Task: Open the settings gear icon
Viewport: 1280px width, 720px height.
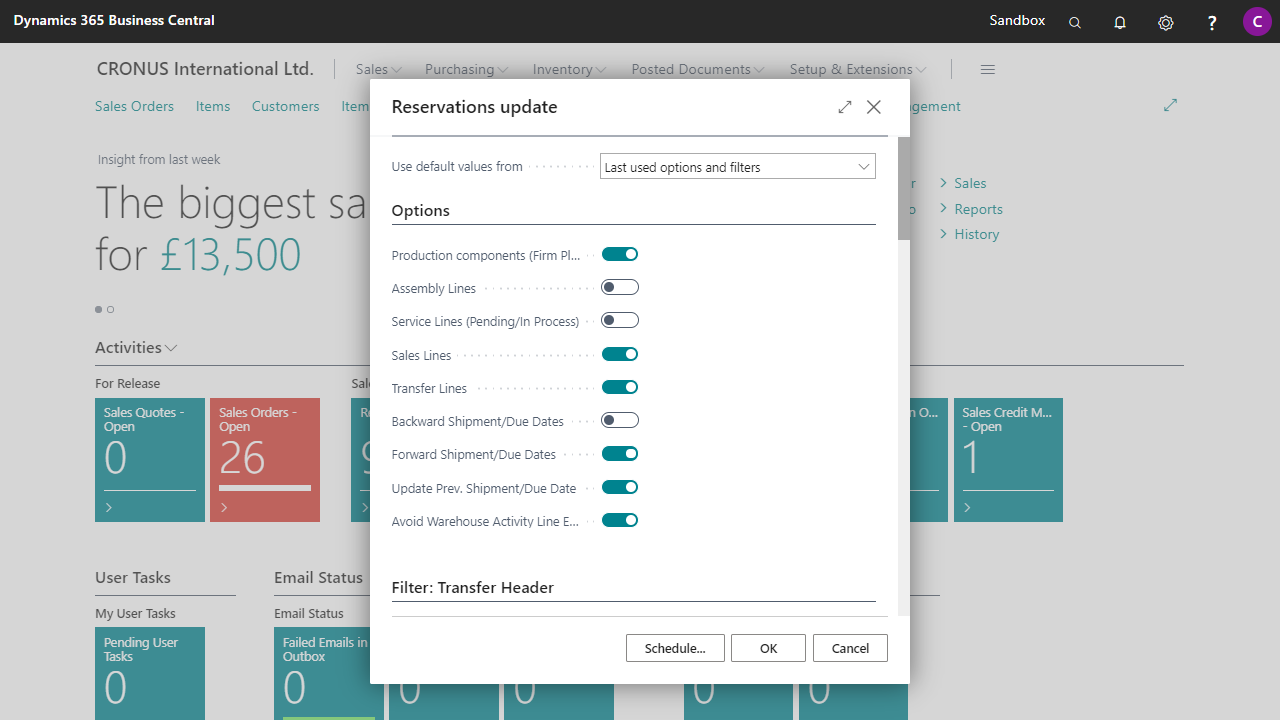Action: 1166,22
